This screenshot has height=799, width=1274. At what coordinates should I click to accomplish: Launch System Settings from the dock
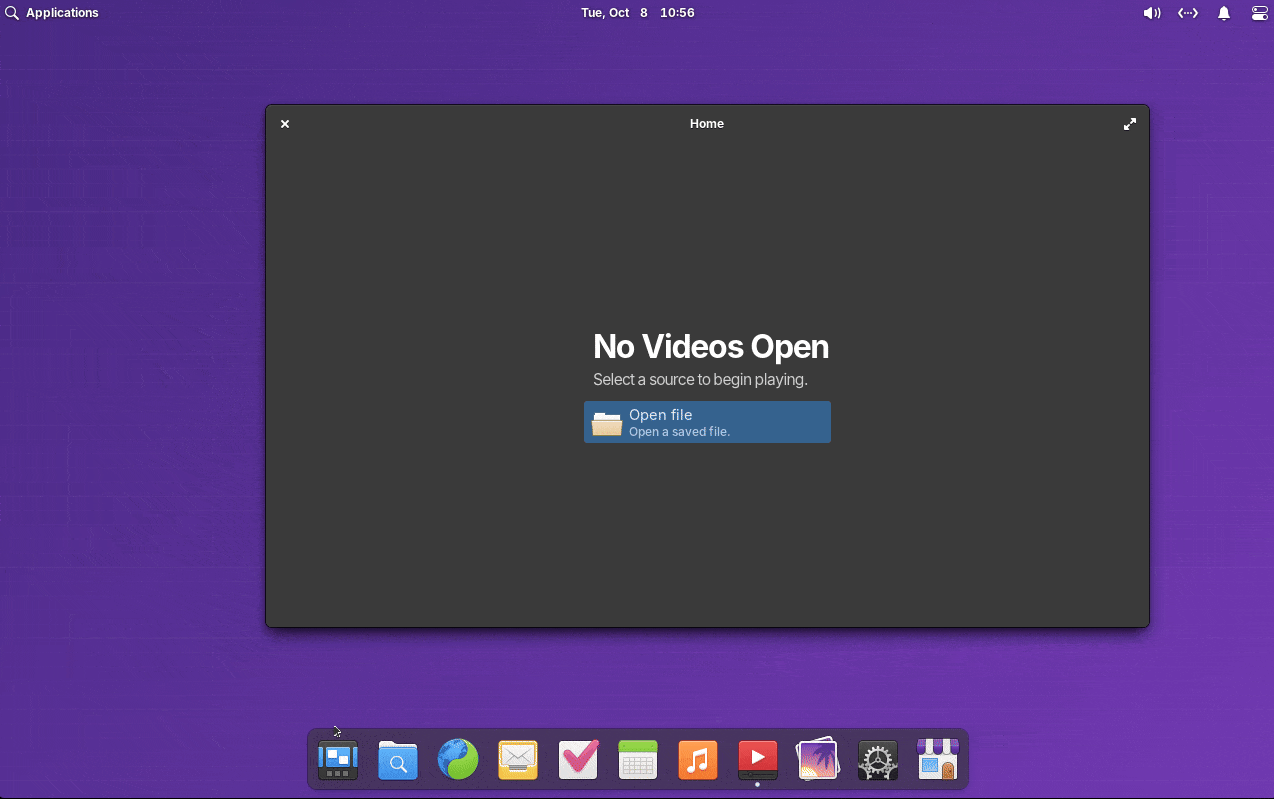877,759
